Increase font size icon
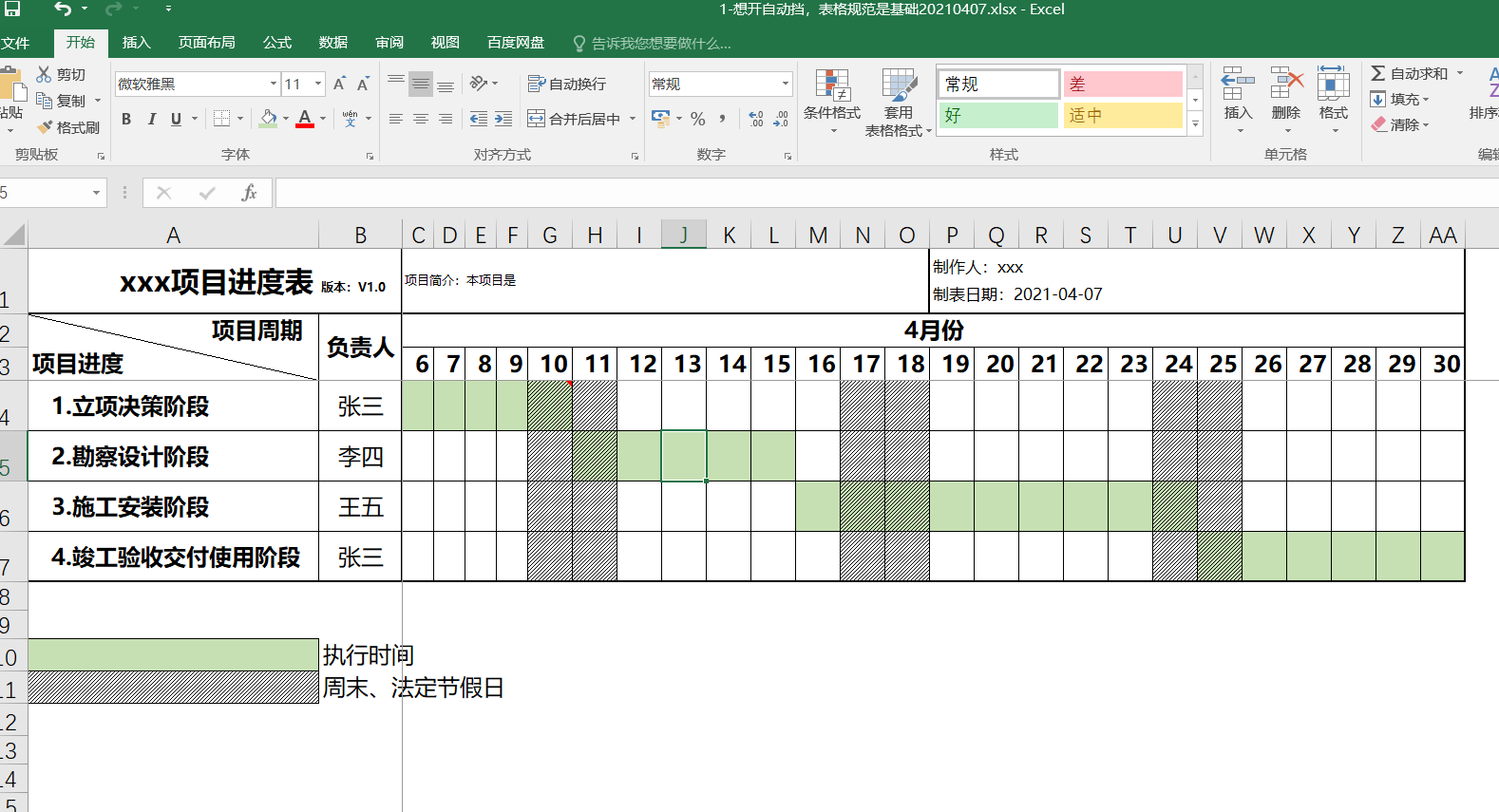The height and width of the screenshot is (812, 1499). [x=339, y=84]
